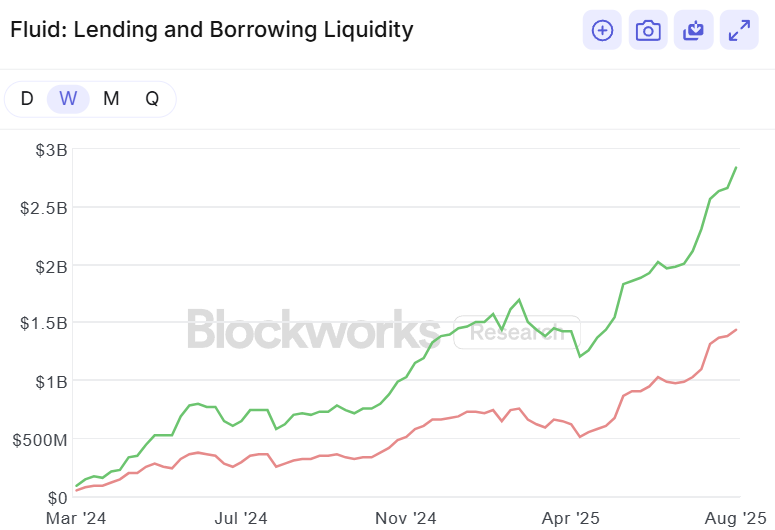Click the chart title text
This screenshot has width=775, height=530.
point(211,30)
